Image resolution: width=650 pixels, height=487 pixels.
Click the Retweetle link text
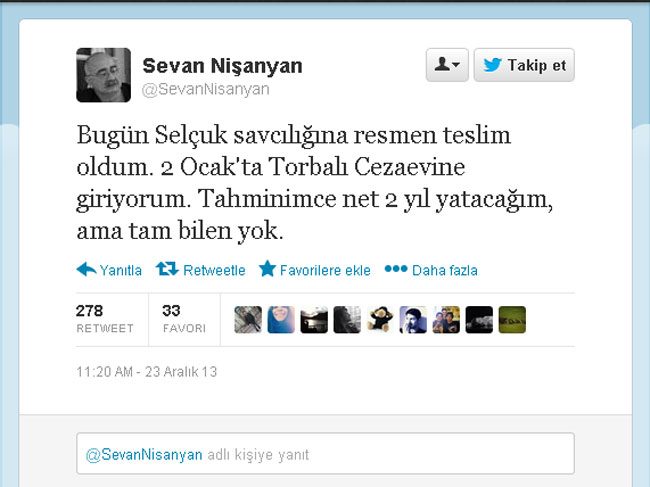[x=214, y=270]
